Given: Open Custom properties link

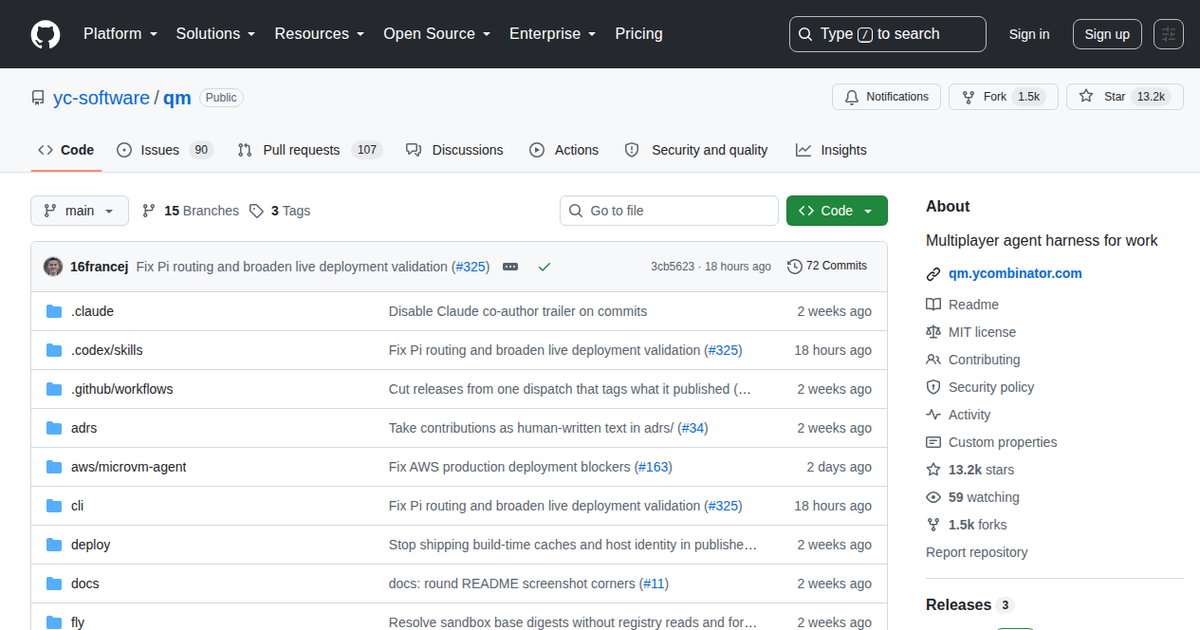Looking at the screenshot, I should (991, 442).
